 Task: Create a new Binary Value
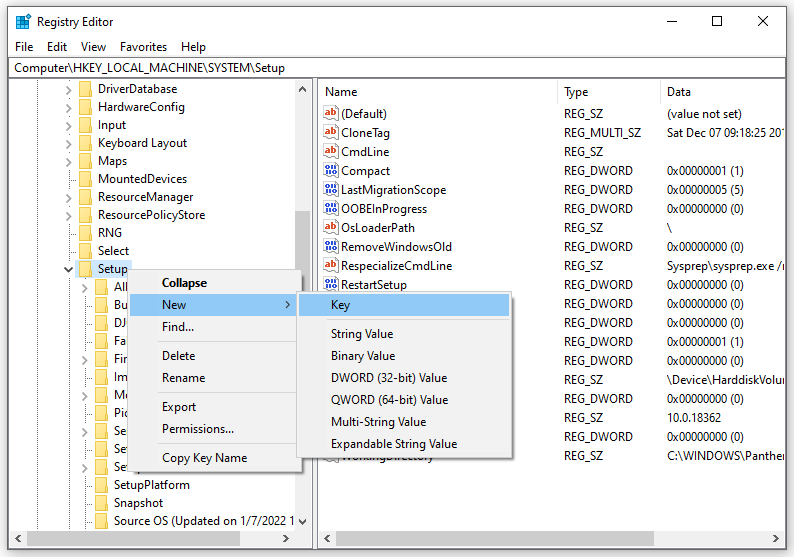[x=404, y=356]
